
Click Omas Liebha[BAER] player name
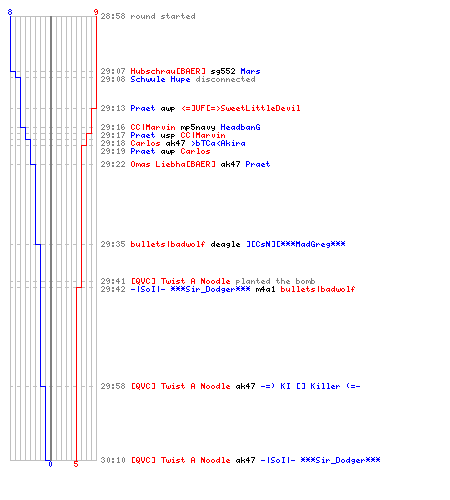pyautogui.click(x=173, y=164)
